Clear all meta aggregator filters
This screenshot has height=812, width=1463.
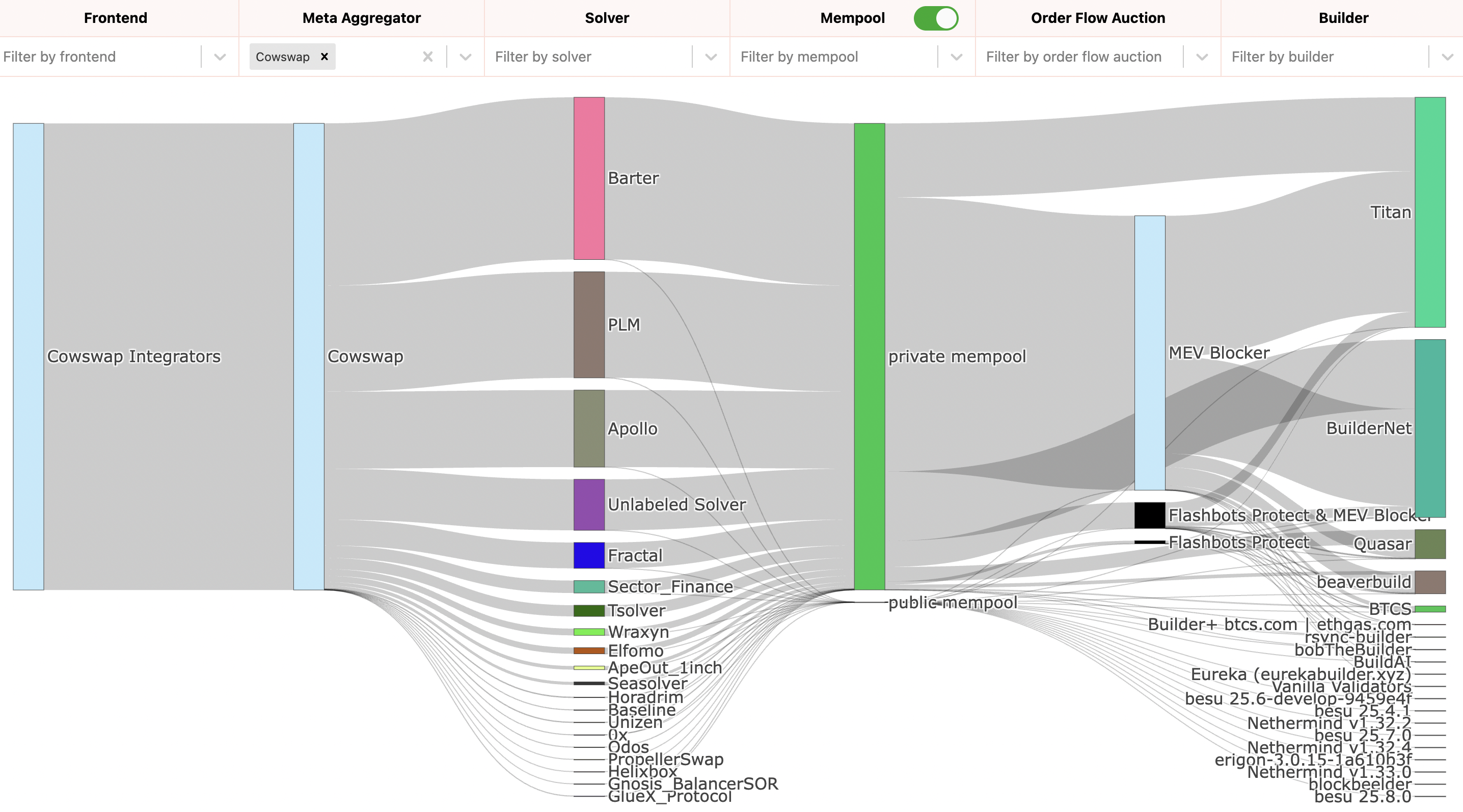click(x=428, y=57)
